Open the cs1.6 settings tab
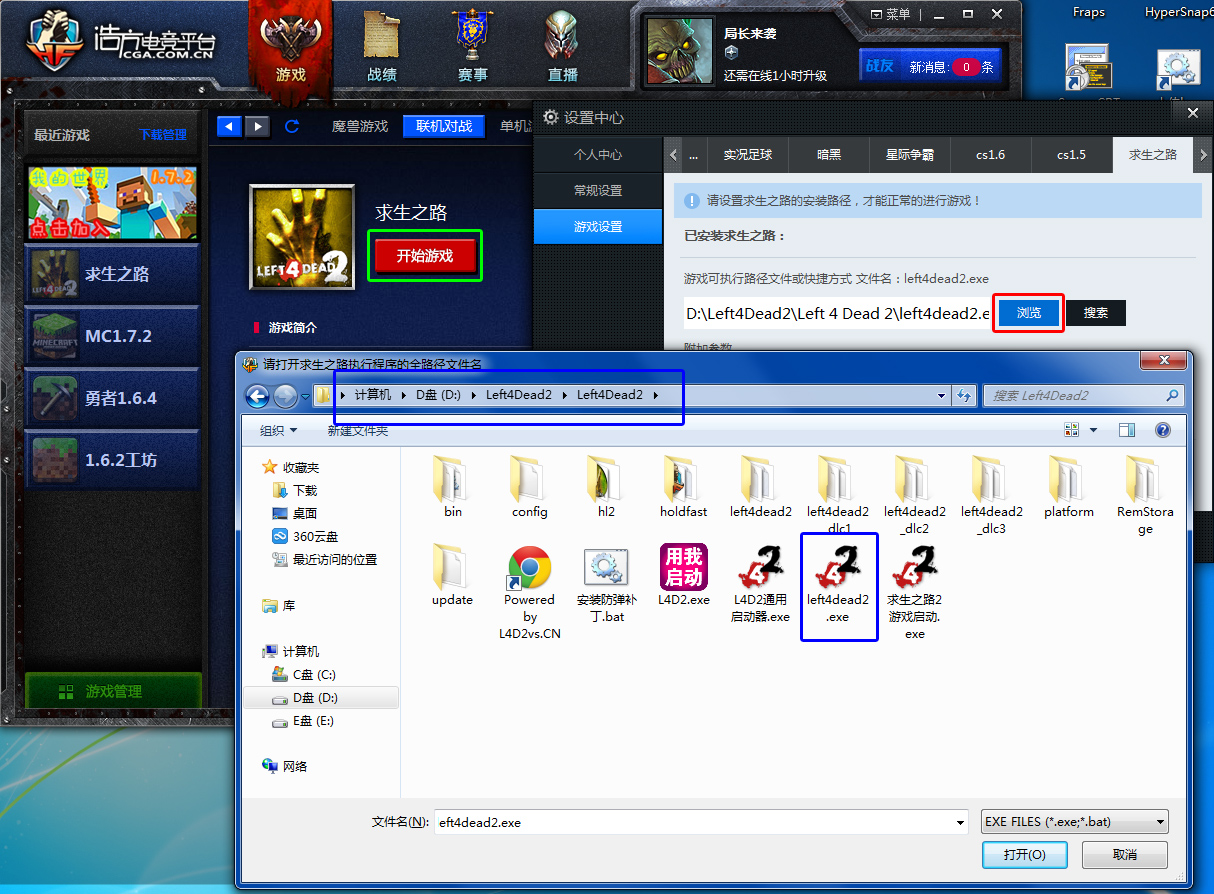The width and height of the screenshot is (1214, 894). pyautogui.click(x=991, y=155)
